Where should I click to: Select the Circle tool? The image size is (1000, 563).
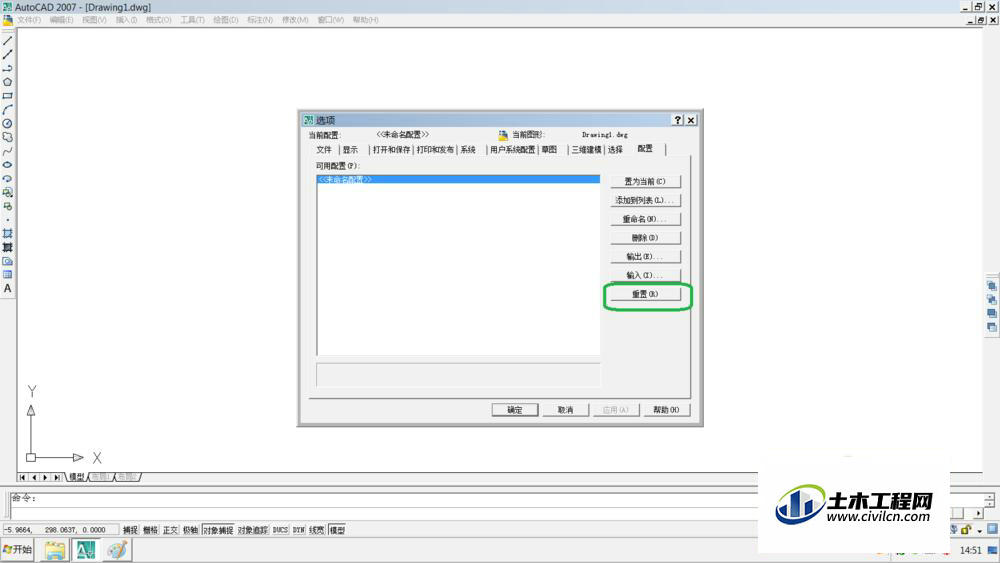pos(8,124)
